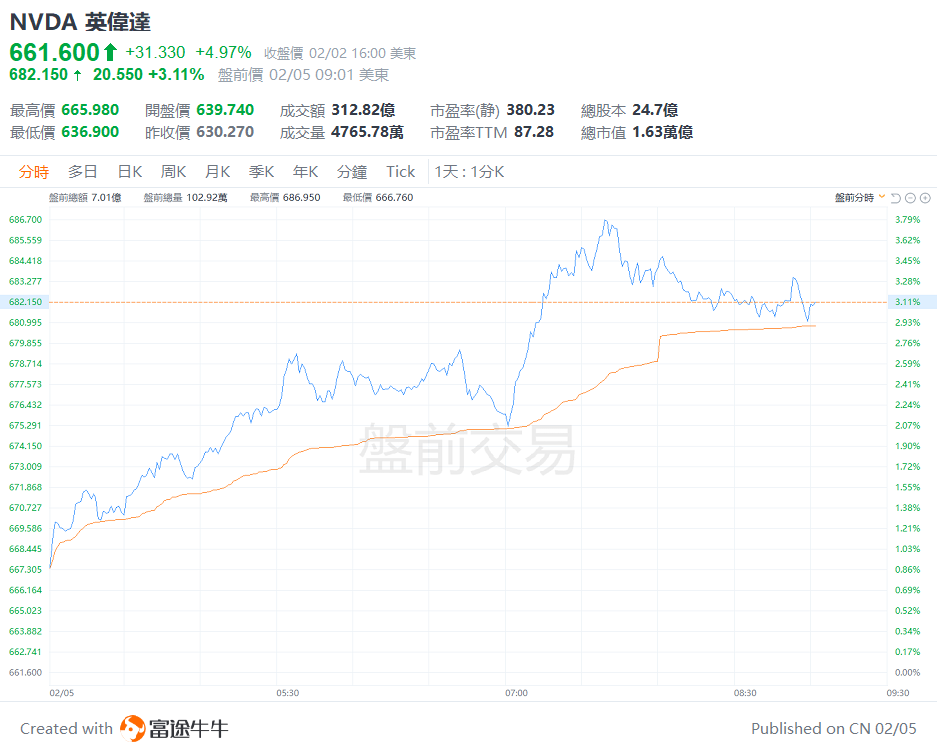This screenshot has height=755, width=937.
Task: Open the 盤前分時 session dropdown
Action: click(x=859, y=197)
